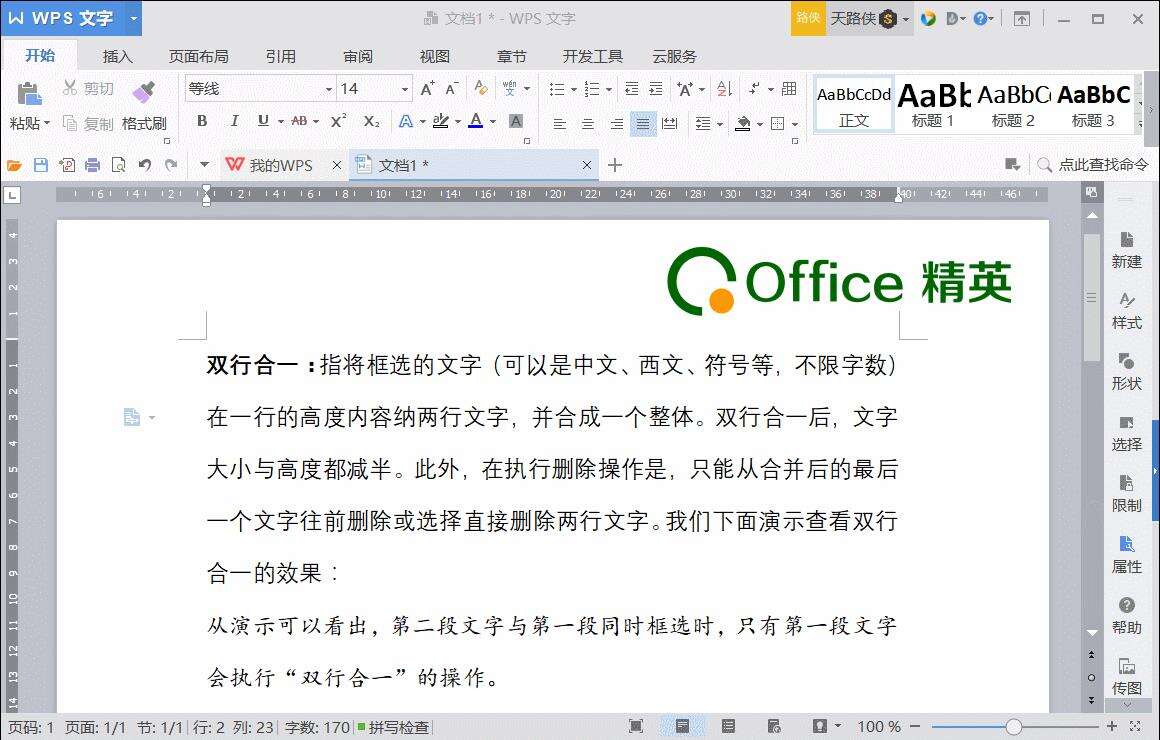Toggle strikethrough AB formatting
This screenshot has width=1160, height=740.
[x=299, y=121]
